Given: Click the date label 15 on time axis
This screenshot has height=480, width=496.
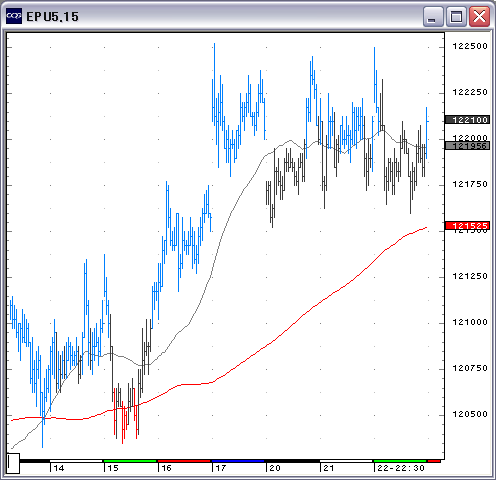Looking at the screenshot, I should tap(113, 468).
